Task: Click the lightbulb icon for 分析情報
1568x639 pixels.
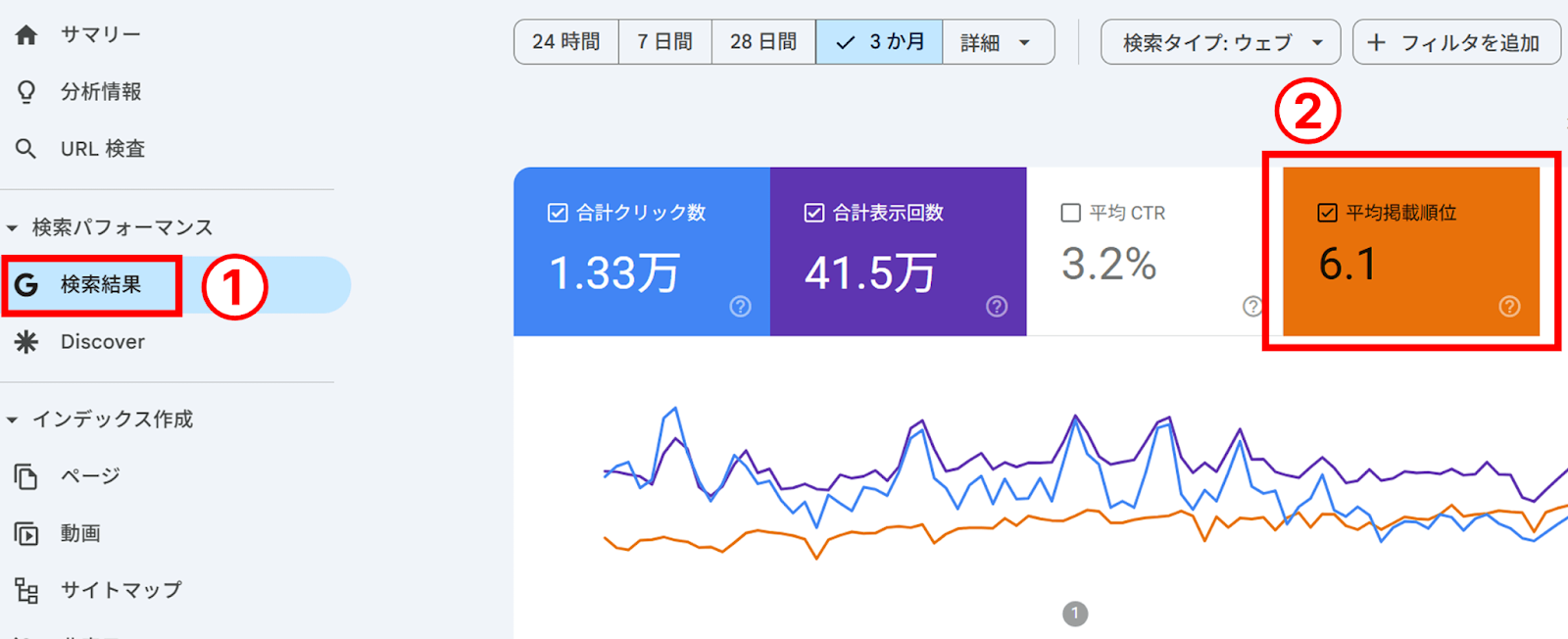Action: click(x=26, y=92)
